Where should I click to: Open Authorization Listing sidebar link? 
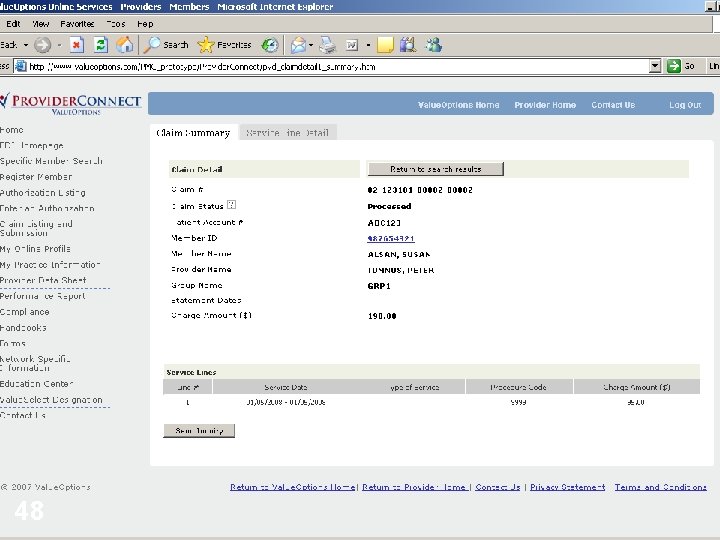pyautogui.click(x=43, y=193)
